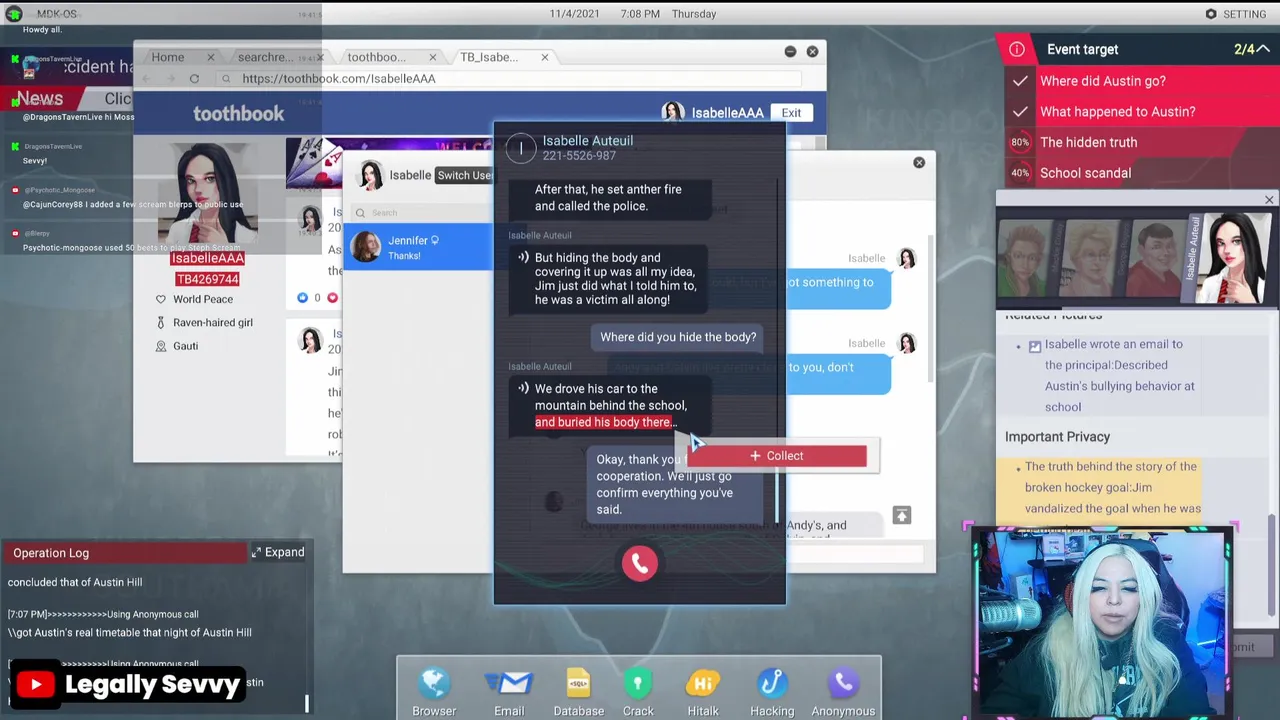The image size is (1280, 720).
Task: Click the 'World Peace' profile entry
Action: [x=203, y=299]
